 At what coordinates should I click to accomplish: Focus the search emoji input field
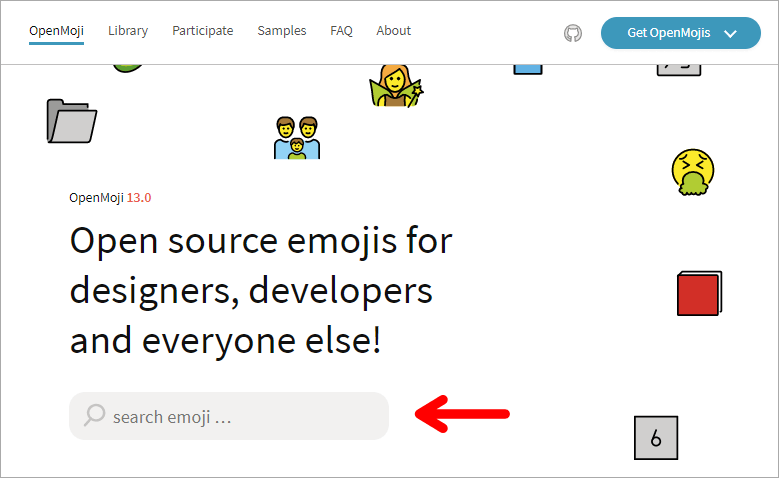tap(229, 416)
